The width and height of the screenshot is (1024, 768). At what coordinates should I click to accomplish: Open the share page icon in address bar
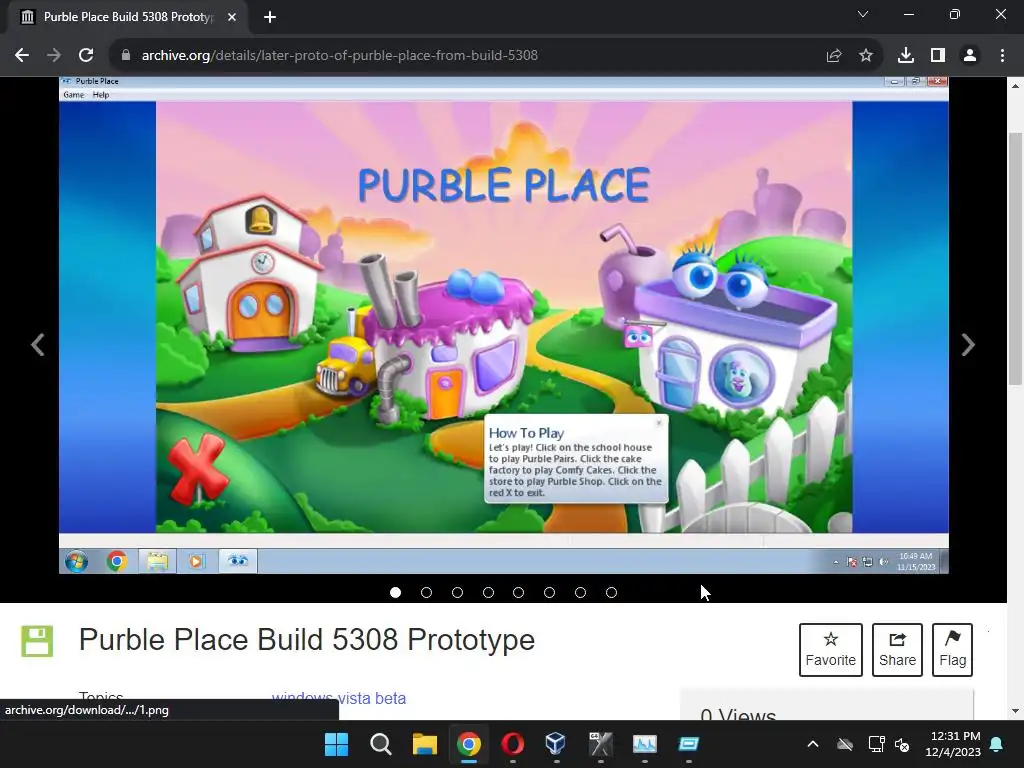[834, 56]
